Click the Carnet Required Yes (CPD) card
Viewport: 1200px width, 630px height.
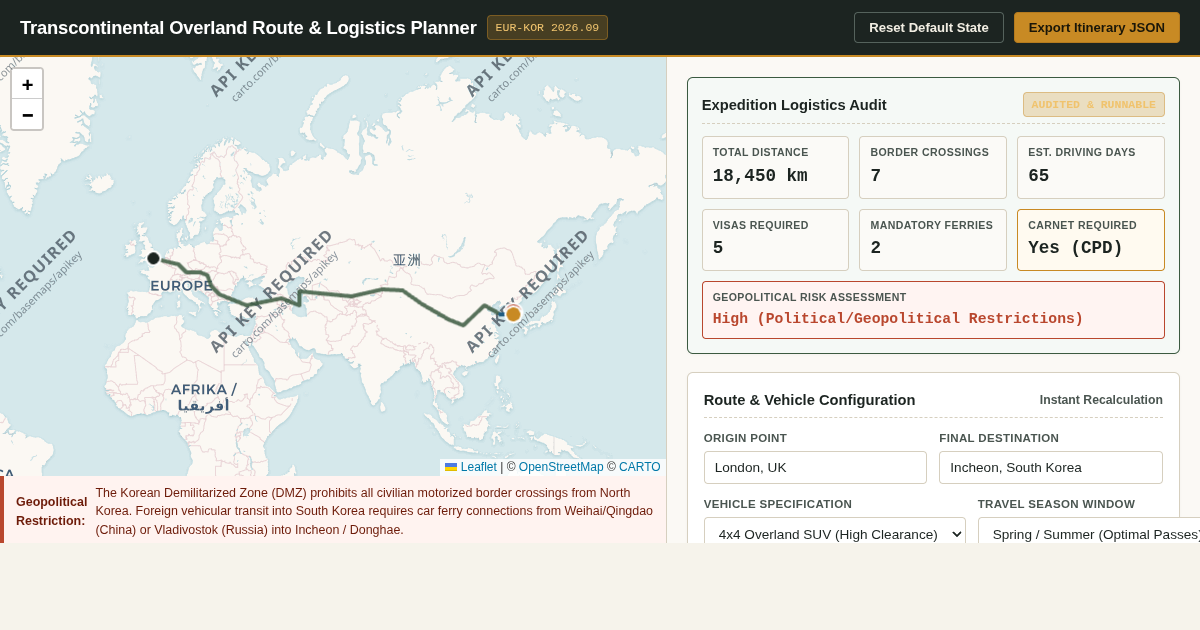1091,240
